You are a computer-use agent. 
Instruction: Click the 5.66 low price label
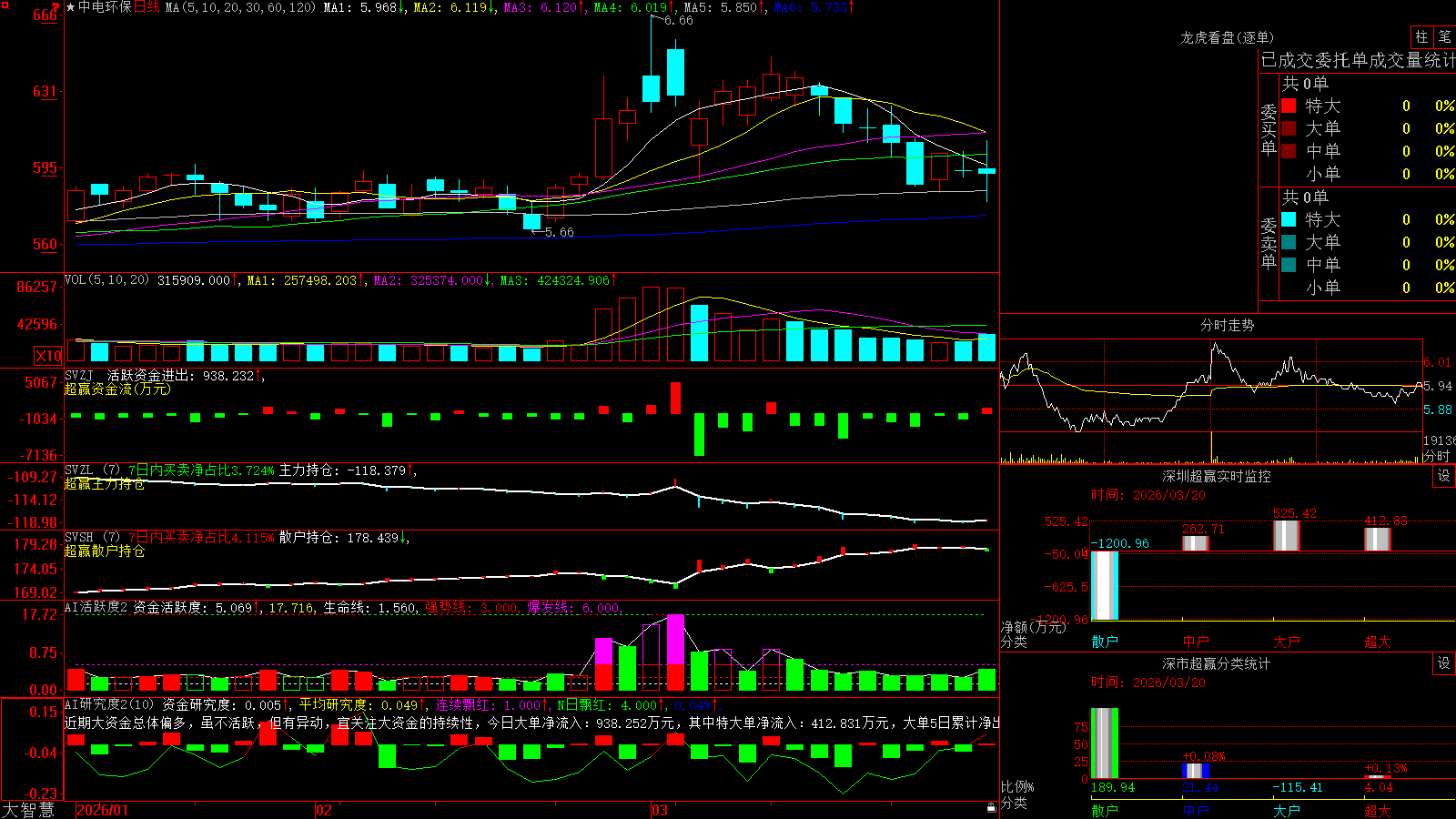point(560,232)
